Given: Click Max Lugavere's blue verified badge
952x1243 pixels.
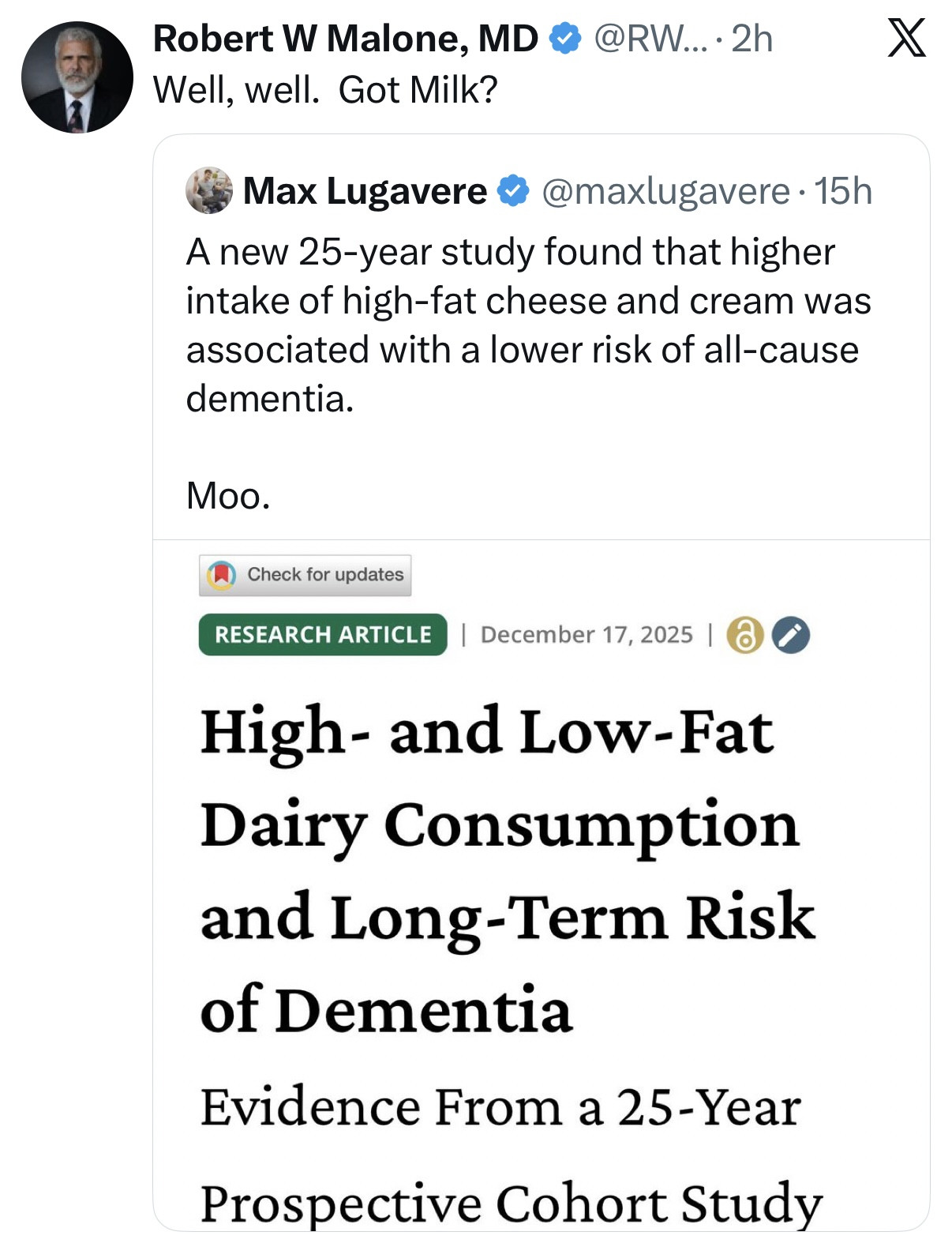Looking at the screenshot, I should pos(514,191).
